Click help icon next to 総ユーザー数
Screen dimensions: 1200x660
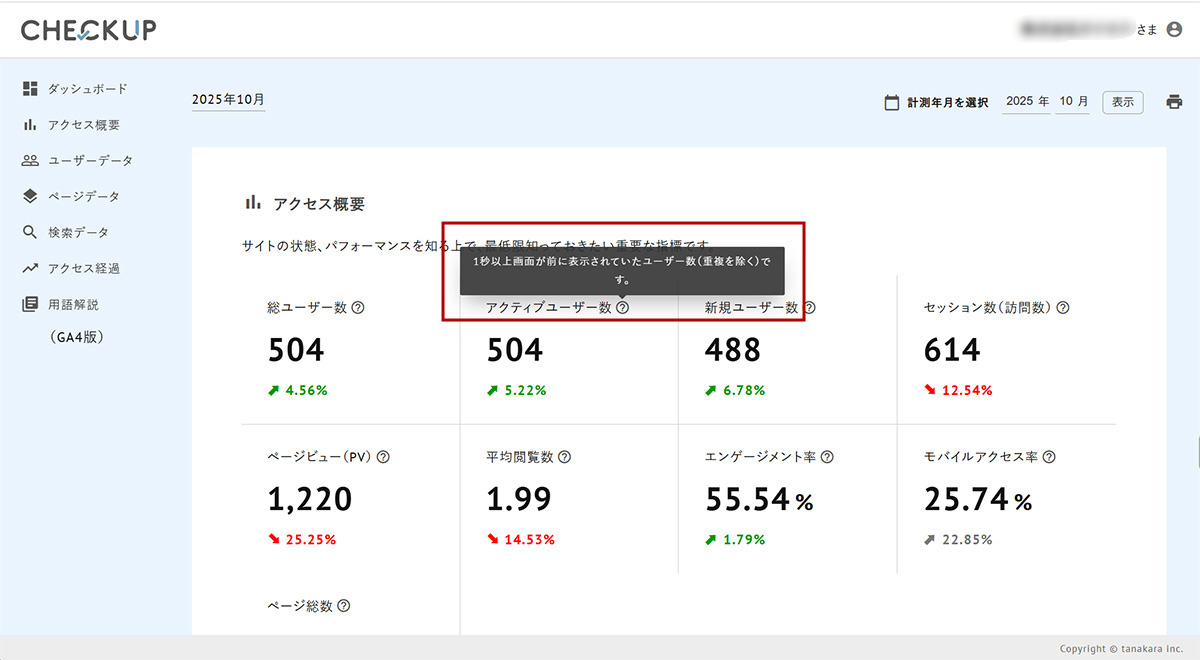click(358, 308)
